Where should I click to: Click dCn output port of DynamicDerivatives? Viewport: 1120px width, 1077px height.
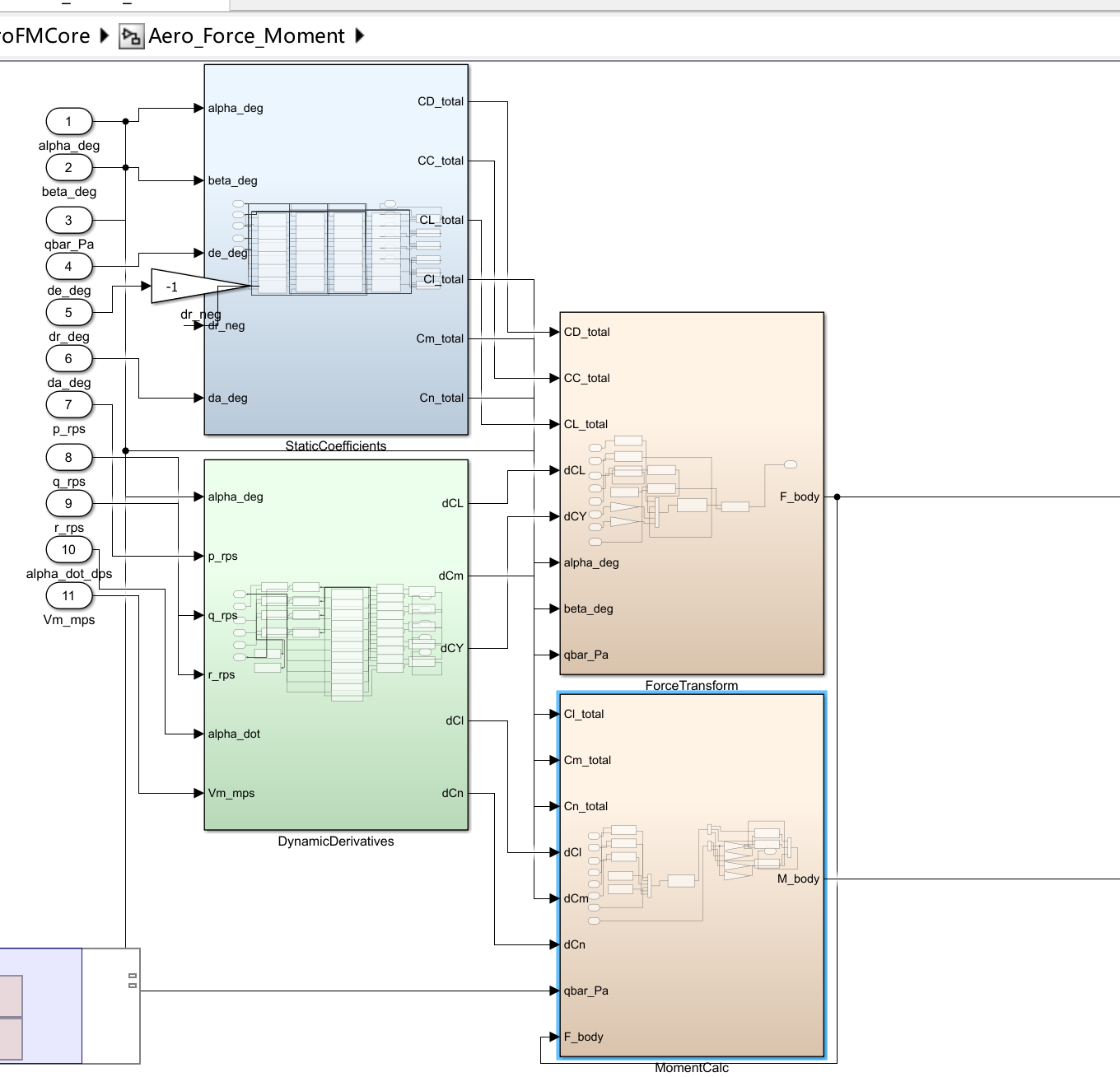[x=453, y=794]
